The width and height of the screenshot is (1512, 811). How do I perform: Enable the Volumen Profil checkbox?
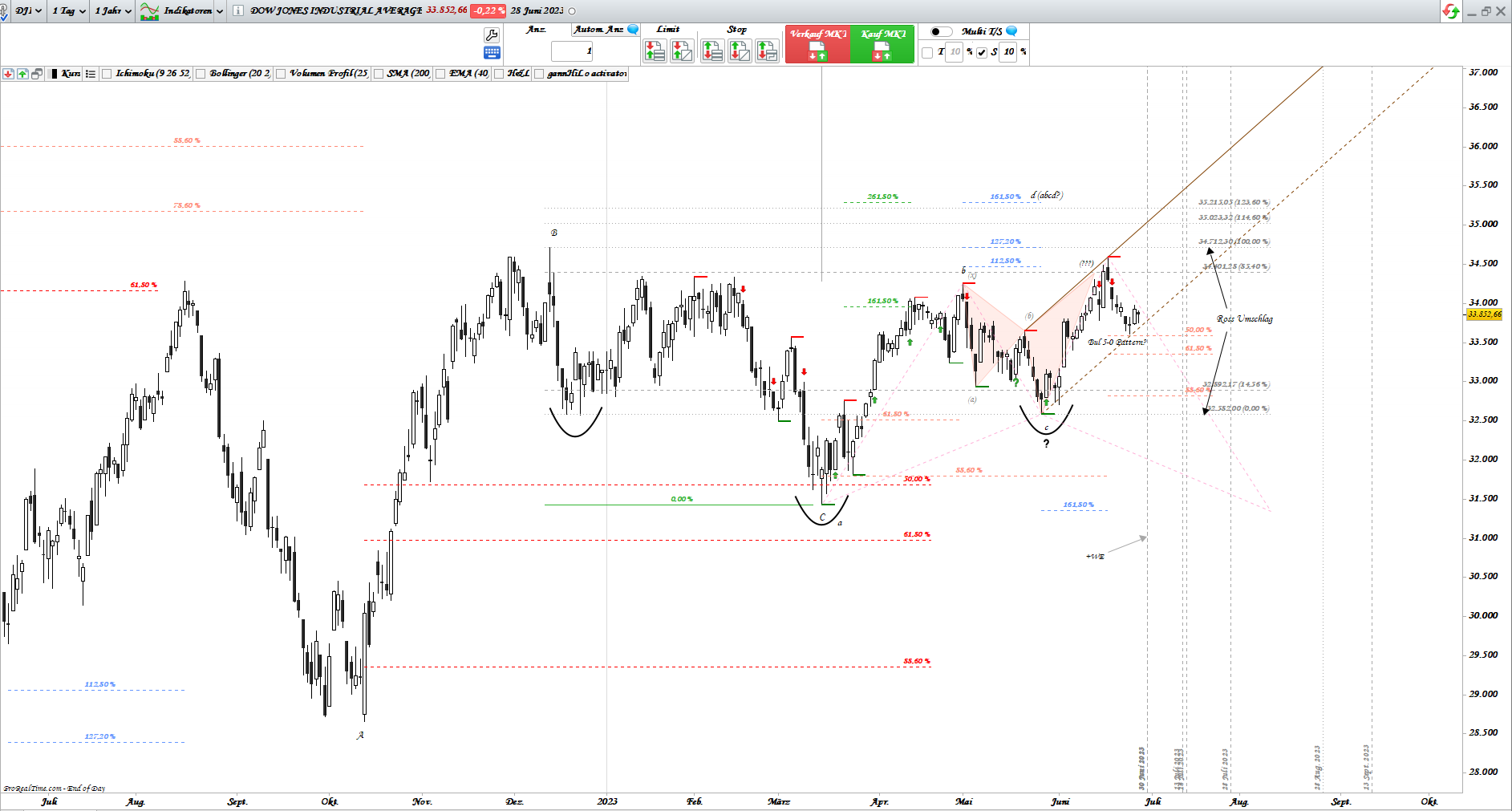(281, 74)
